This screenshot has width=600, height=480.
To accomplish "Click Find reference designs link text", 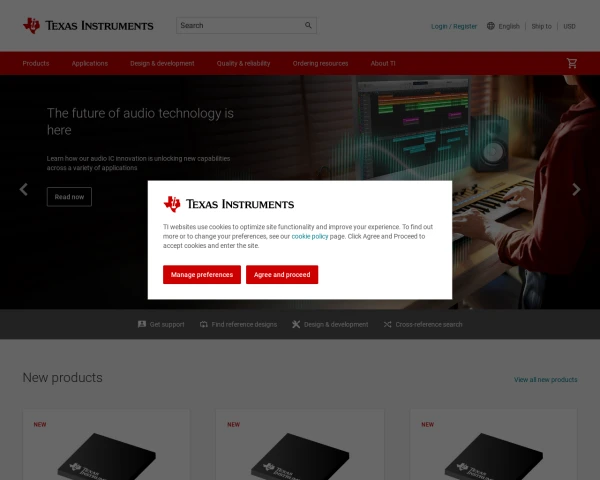I will [244, 324].
